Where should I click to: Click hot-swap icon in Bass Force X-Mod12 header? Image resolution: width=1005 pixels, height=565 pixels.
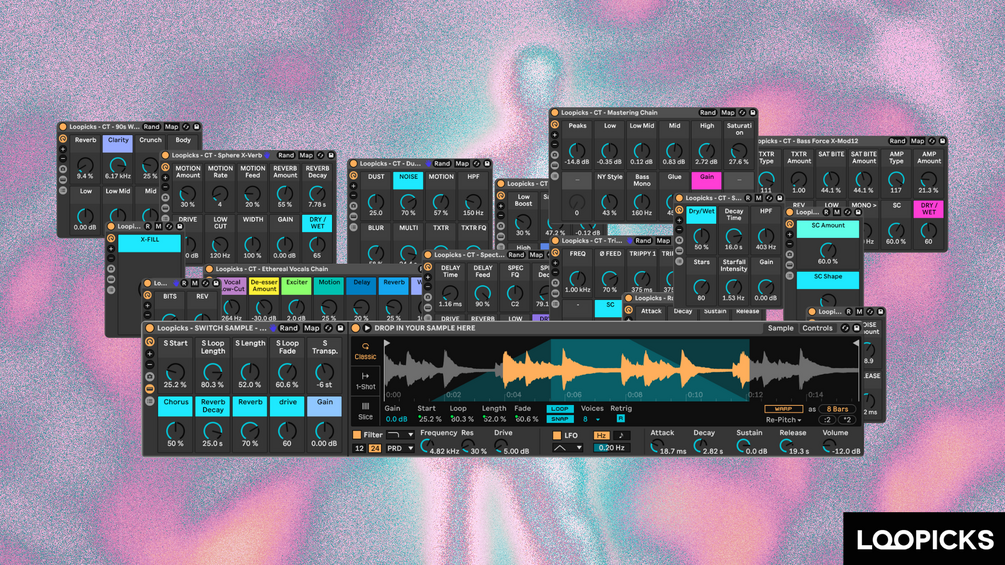[x=932, y=141]
